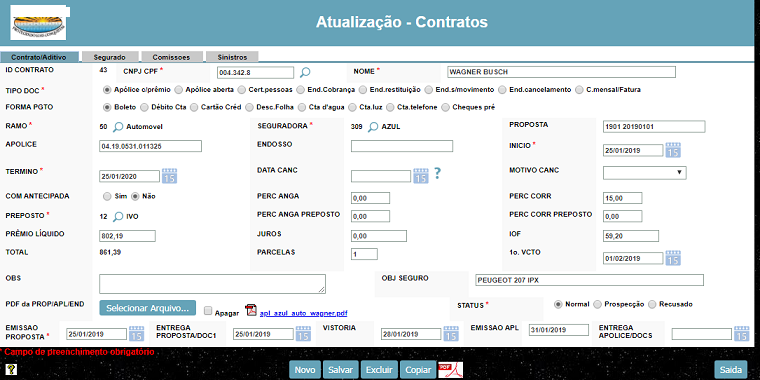
Task: Click into the OBS text area
Action: pyautogui.click(x=212, y=284)
